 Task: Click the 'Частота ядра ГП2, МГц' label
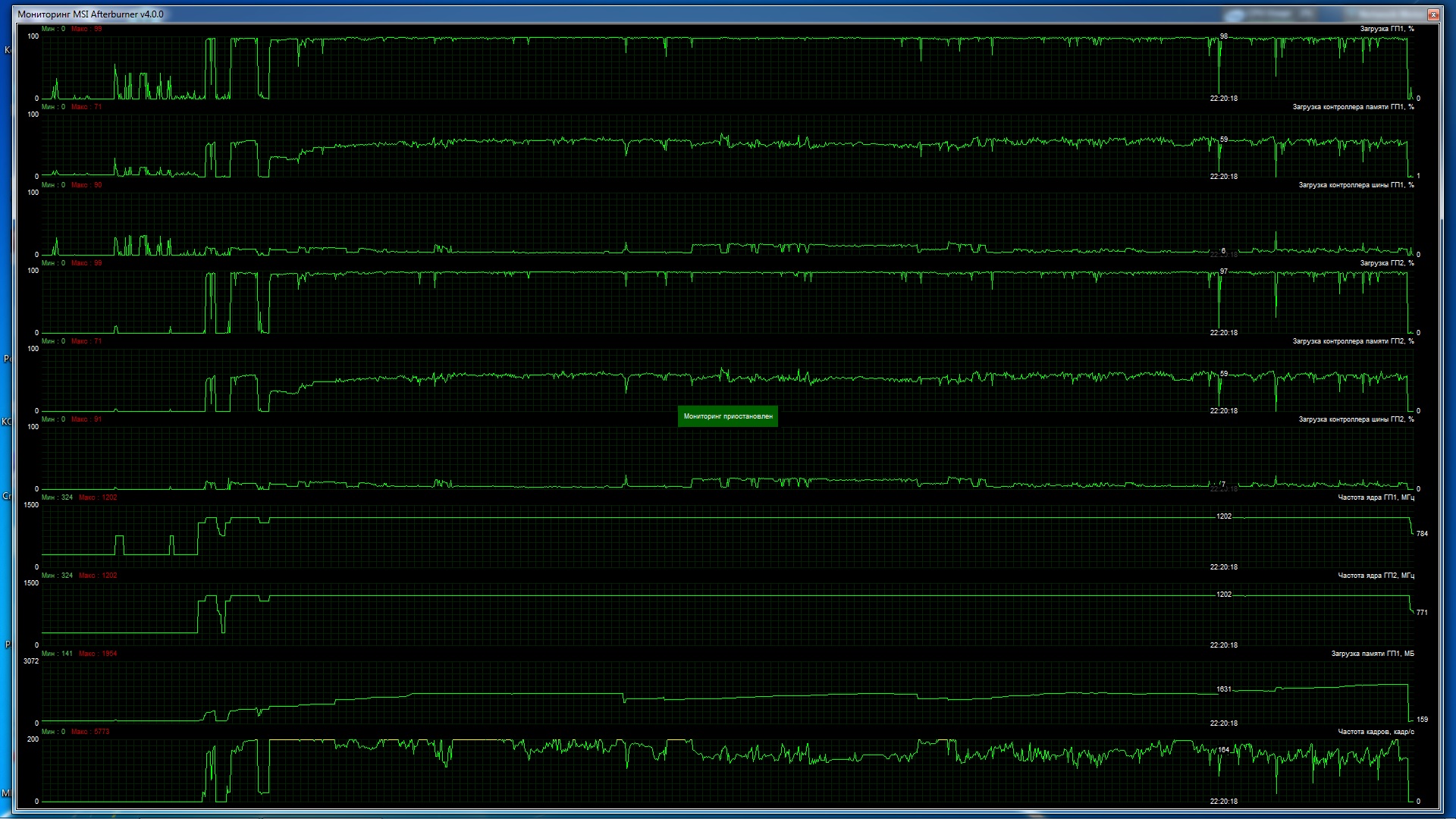click(1376, 576)
